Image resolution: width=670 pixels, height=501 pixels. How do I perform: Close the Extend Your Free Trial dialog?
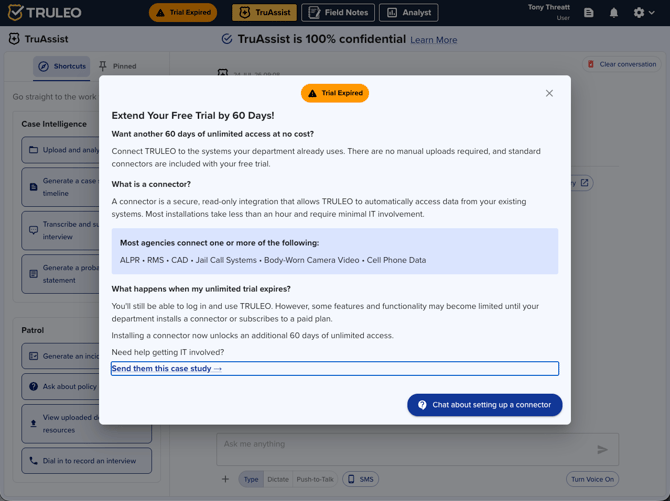549,93
